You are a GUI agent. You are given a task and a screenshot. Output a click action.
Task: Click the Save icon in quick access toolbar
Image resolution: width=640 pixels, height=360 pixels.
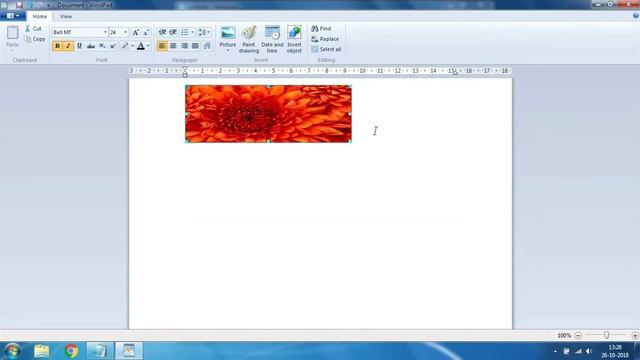point(19,5)
